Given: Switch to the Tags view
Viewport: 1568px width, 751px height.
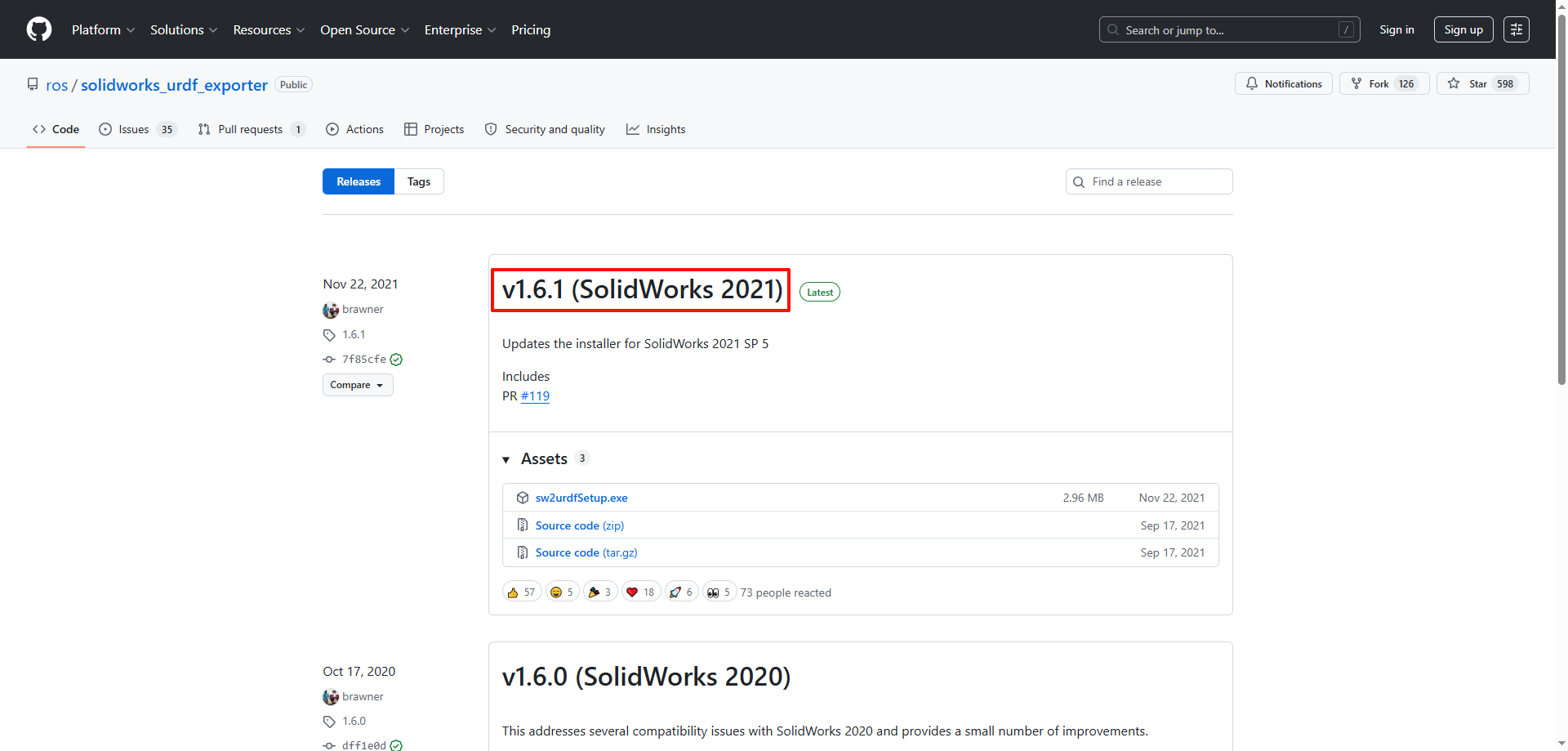Looking at the screenshot, I should click(419, 181).
